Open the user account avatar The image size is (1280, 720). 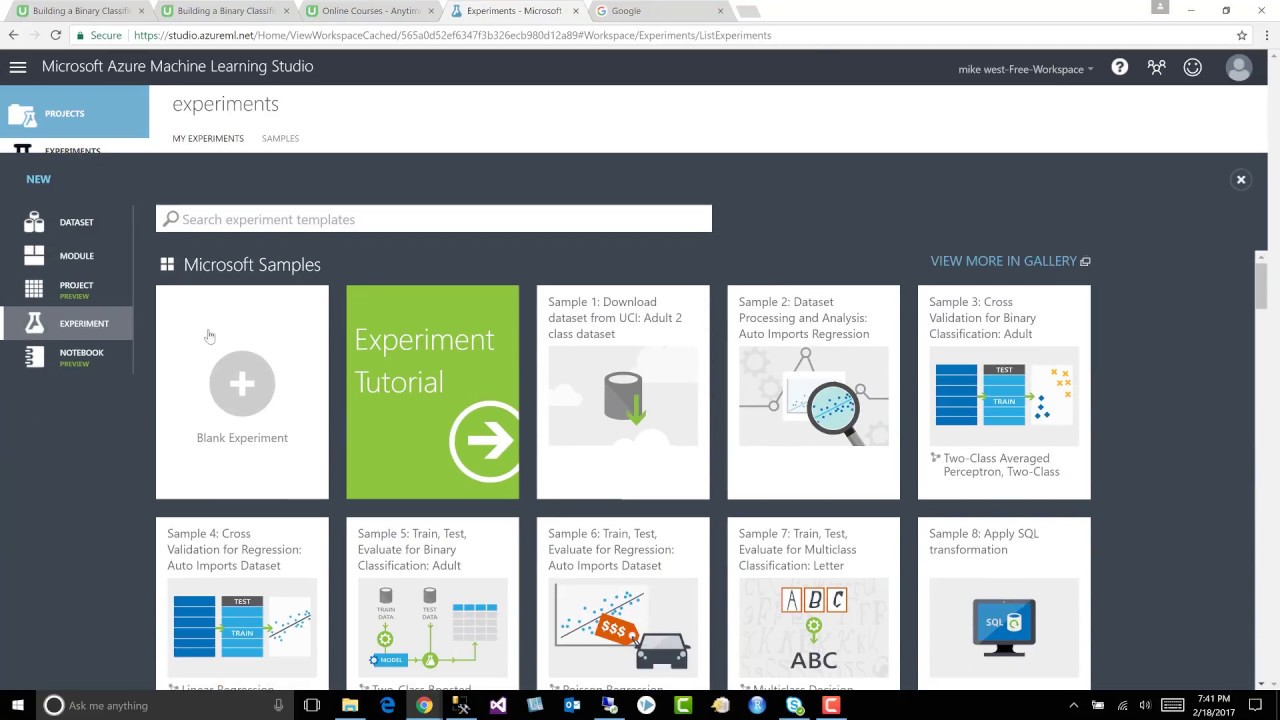click(x=1239, y=67)
